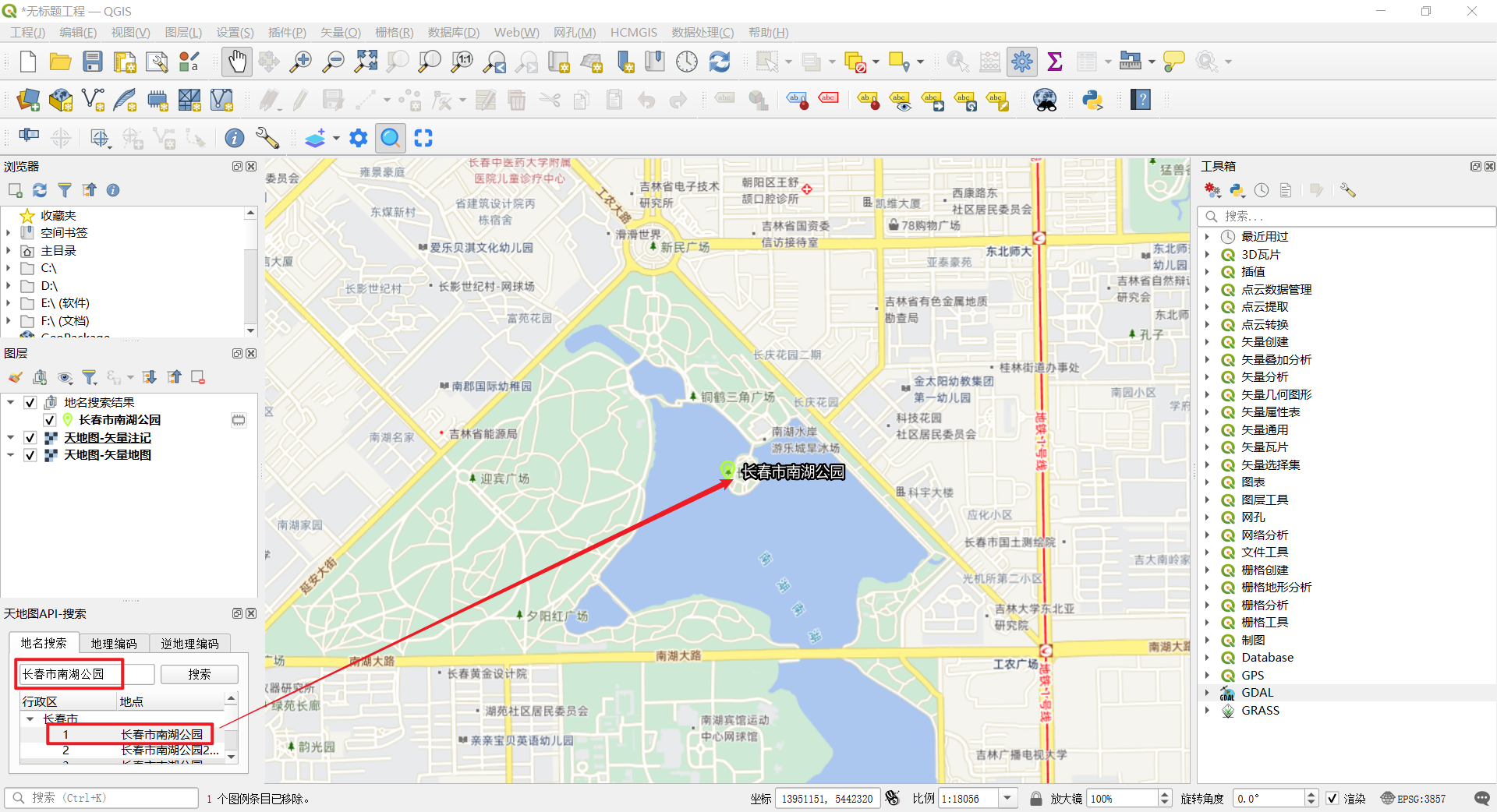Expand the 主目录 browser node

9,251
